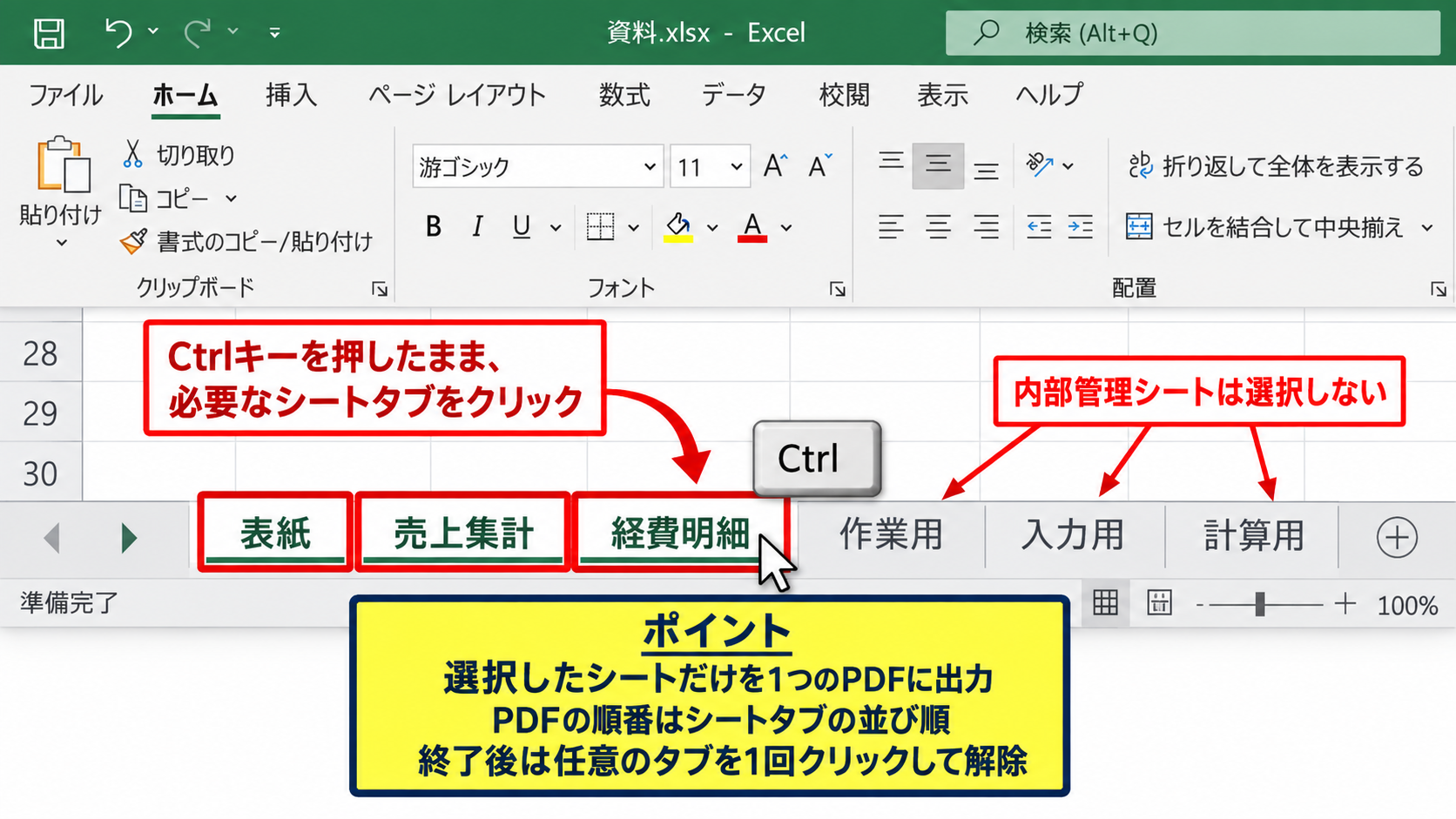Open the フォント dialog launcher
1456x819 pixels.
click(x=838, y=289)
